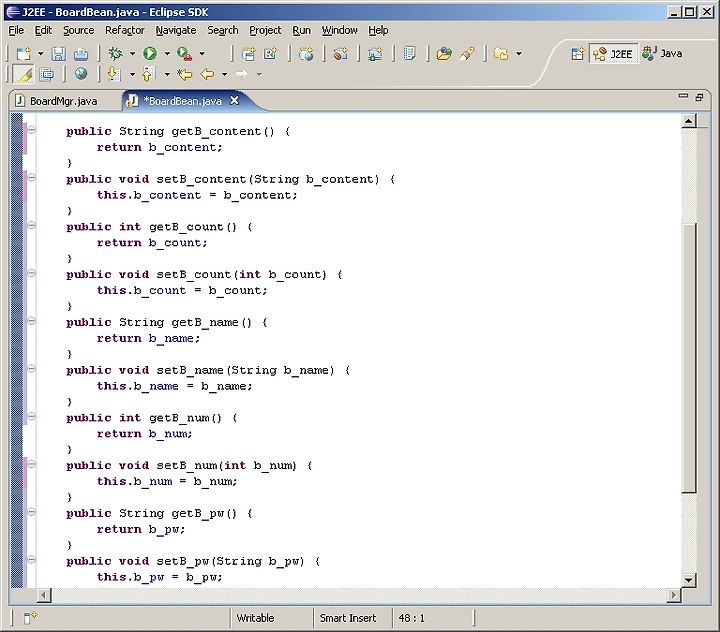Collapse the setB_num method fold
This screenshot has height=632, width=720.
coord(32,464)
